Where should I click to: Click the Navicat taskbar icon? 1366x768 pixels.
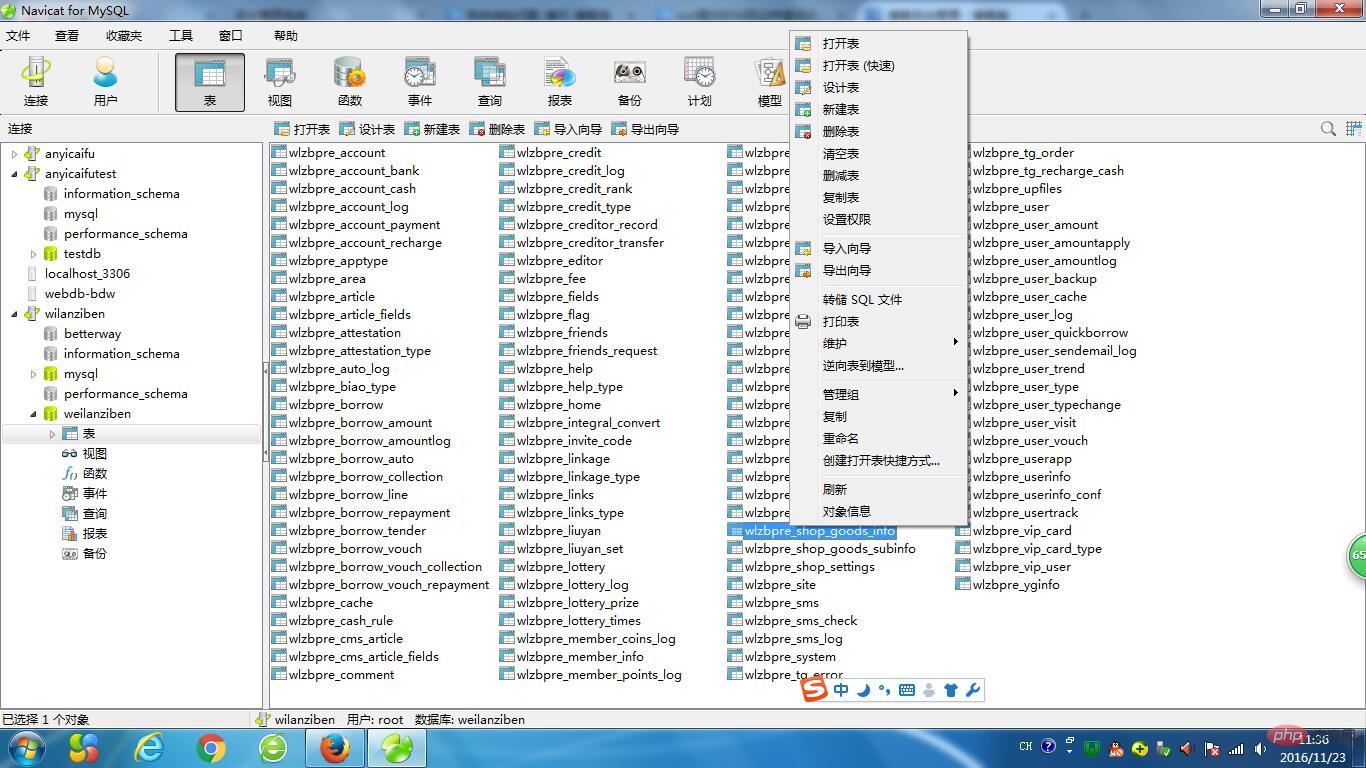(x=397, y=748)
